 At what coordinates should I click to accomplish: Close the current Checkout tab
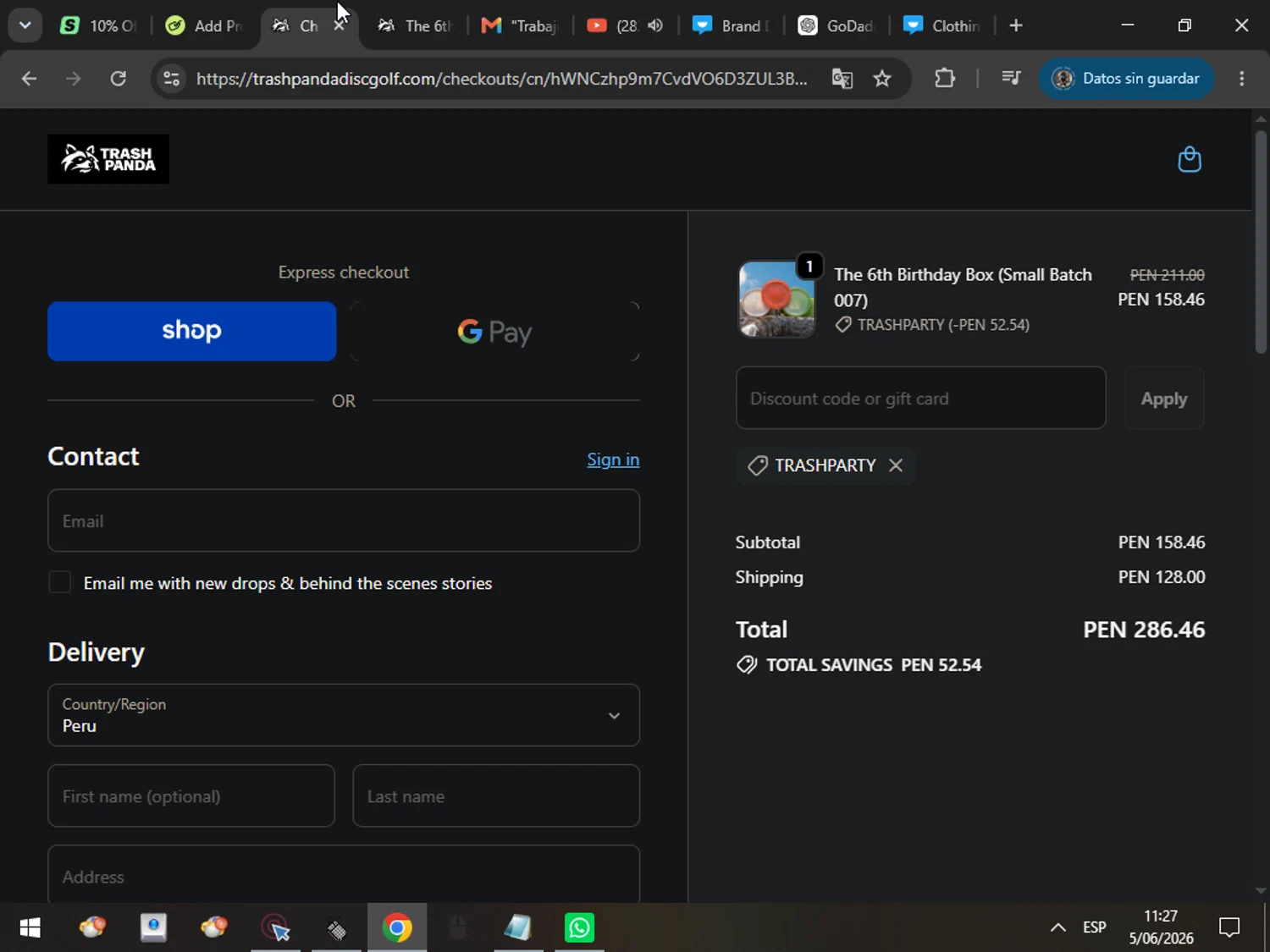pos(339,25)
